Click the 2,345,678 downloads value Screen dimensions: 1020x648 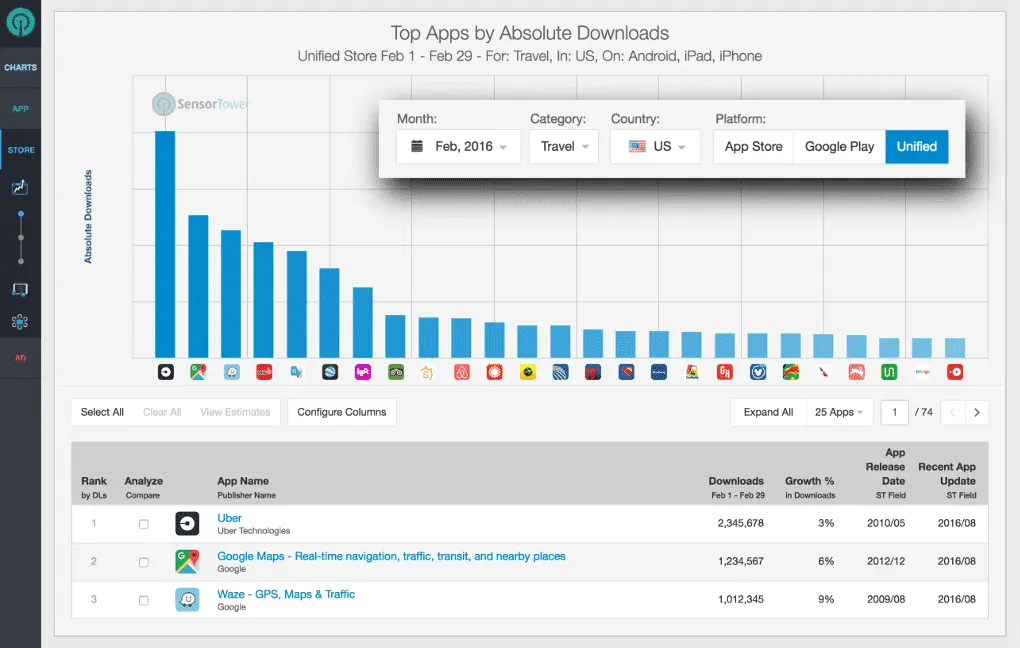pos(740,523)
